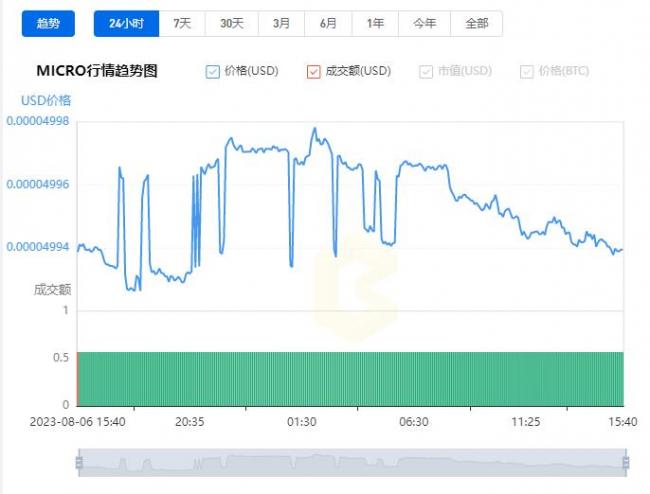Click the 2023-08-06 15:40 time label
The image size is (650, 494).
coord(78,422)
